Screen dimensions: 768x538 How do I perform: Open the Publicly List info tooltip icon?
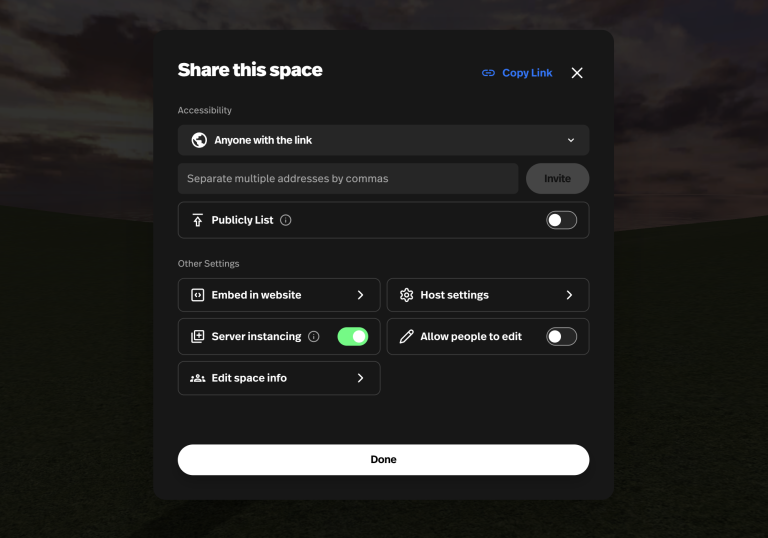286,220
